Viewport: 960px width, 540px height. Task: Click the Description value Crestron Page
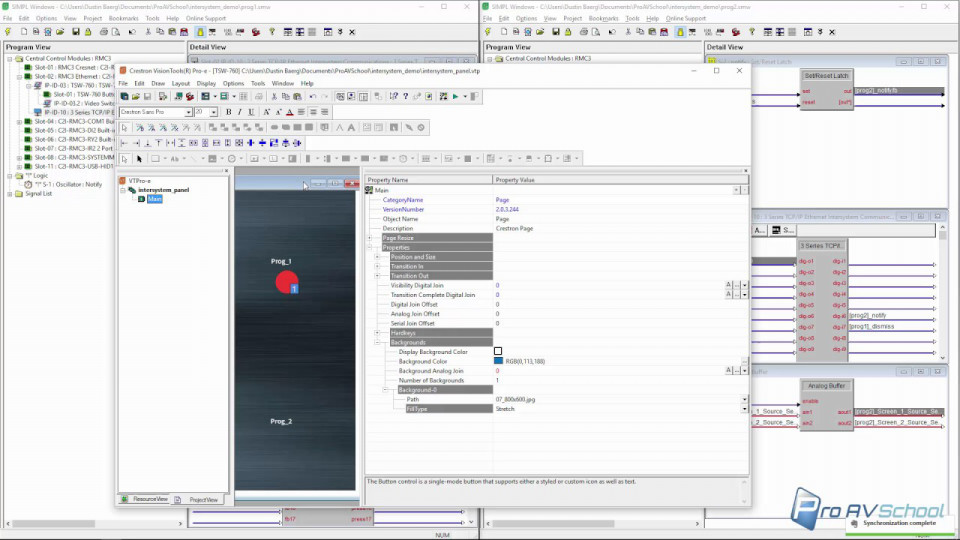tap(514, 228)
